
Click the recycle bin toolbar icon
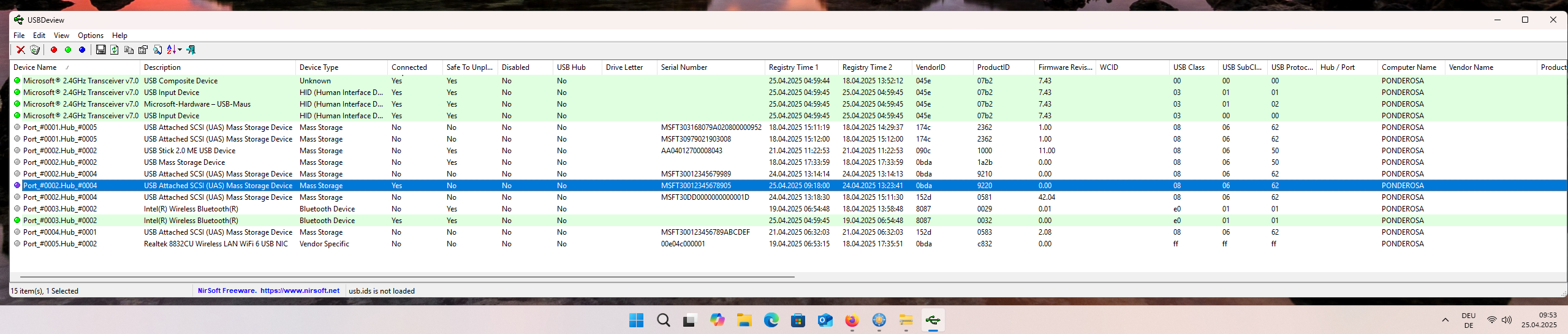[35, 50]
